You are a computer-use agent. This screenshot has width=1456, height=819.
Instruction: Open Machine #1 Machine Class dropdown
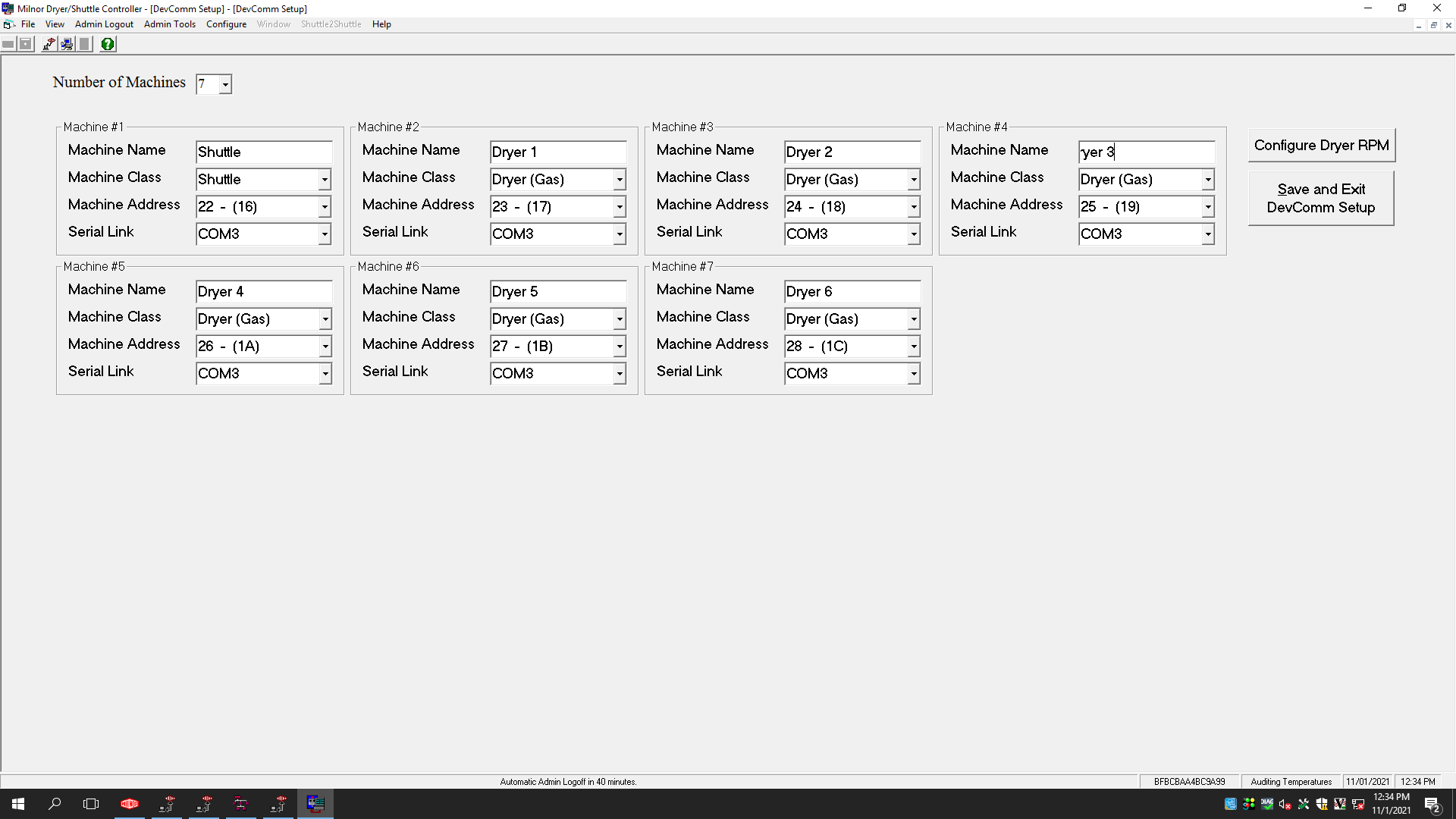point(325,180)
